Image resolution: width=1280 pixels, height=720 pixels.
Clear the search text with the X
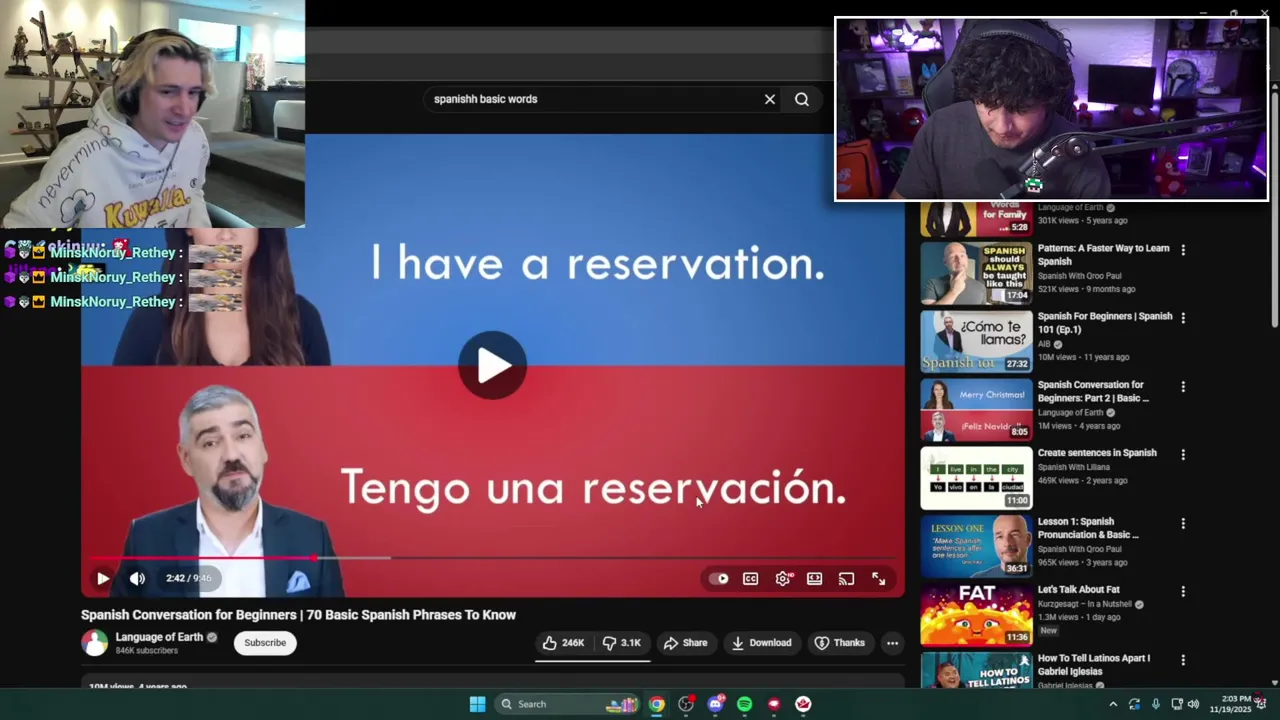click(x=770, y=99)
